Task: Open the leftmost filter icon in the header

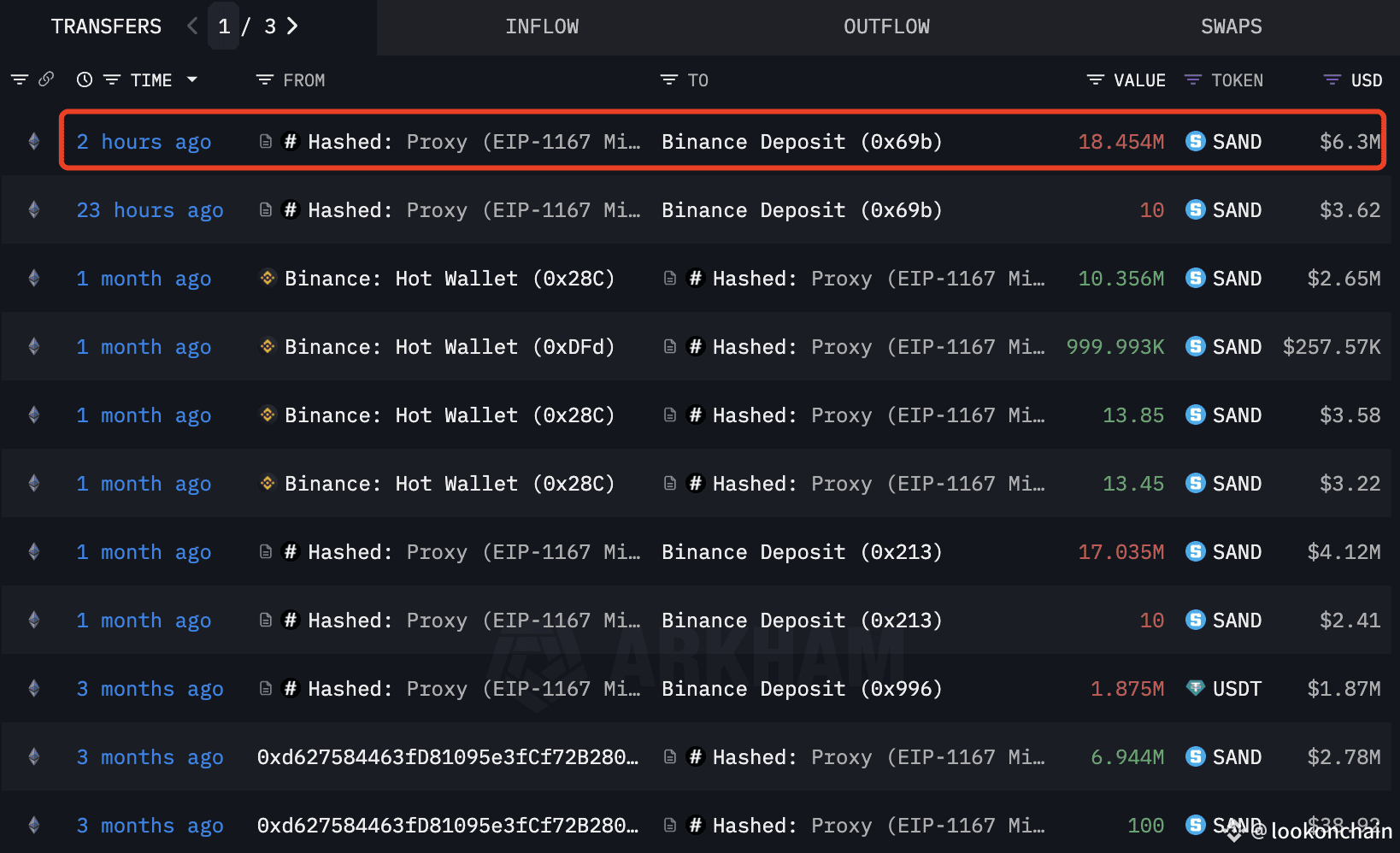Action: point(20,79)
